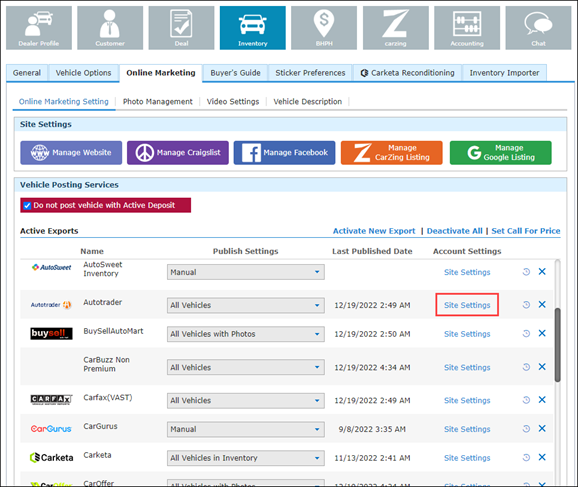View publish history for CarBuzz Non Premium

point(526,367)
